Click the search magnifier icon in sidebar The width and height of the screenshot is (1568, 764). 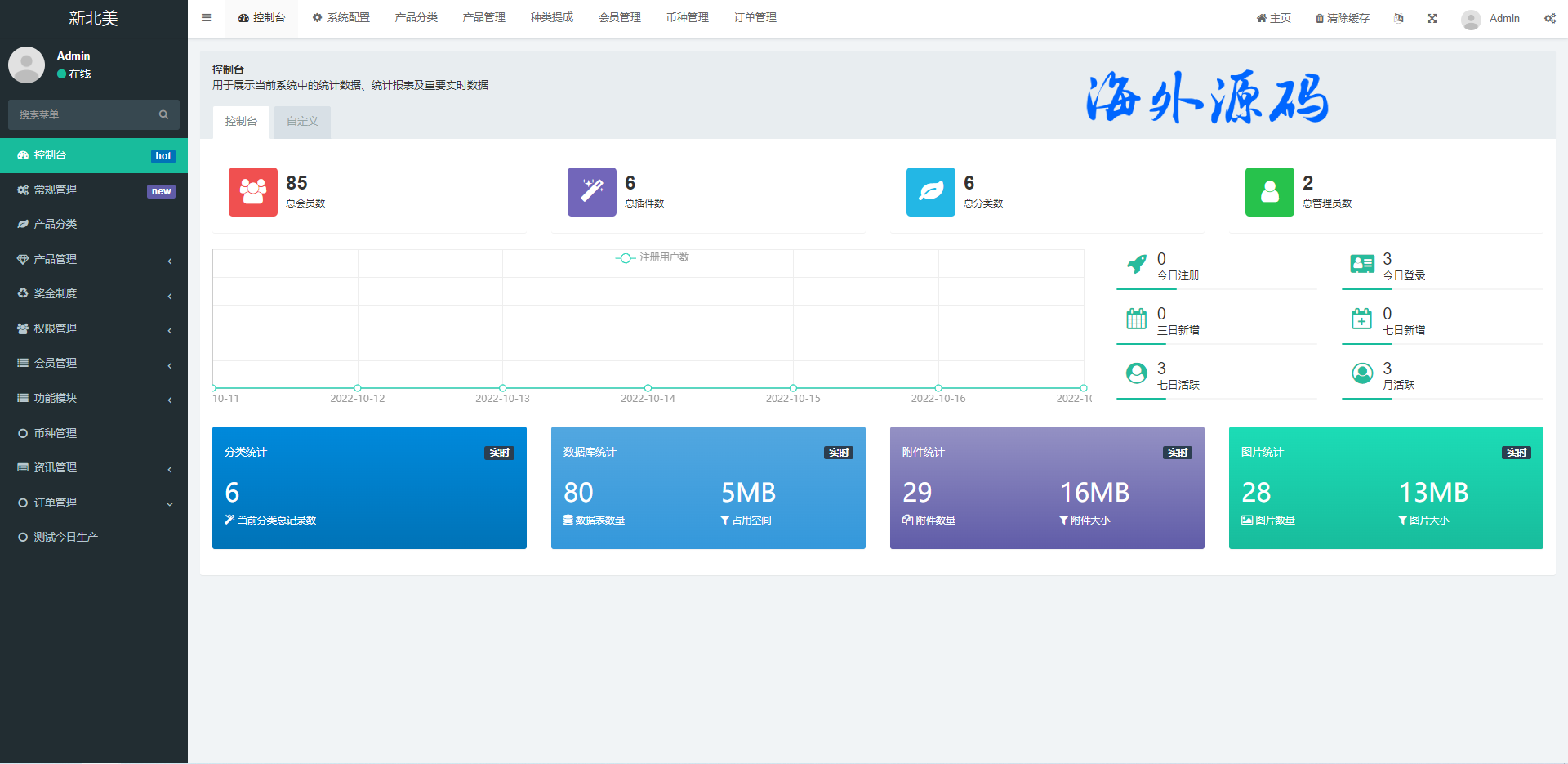pos(163,115)
